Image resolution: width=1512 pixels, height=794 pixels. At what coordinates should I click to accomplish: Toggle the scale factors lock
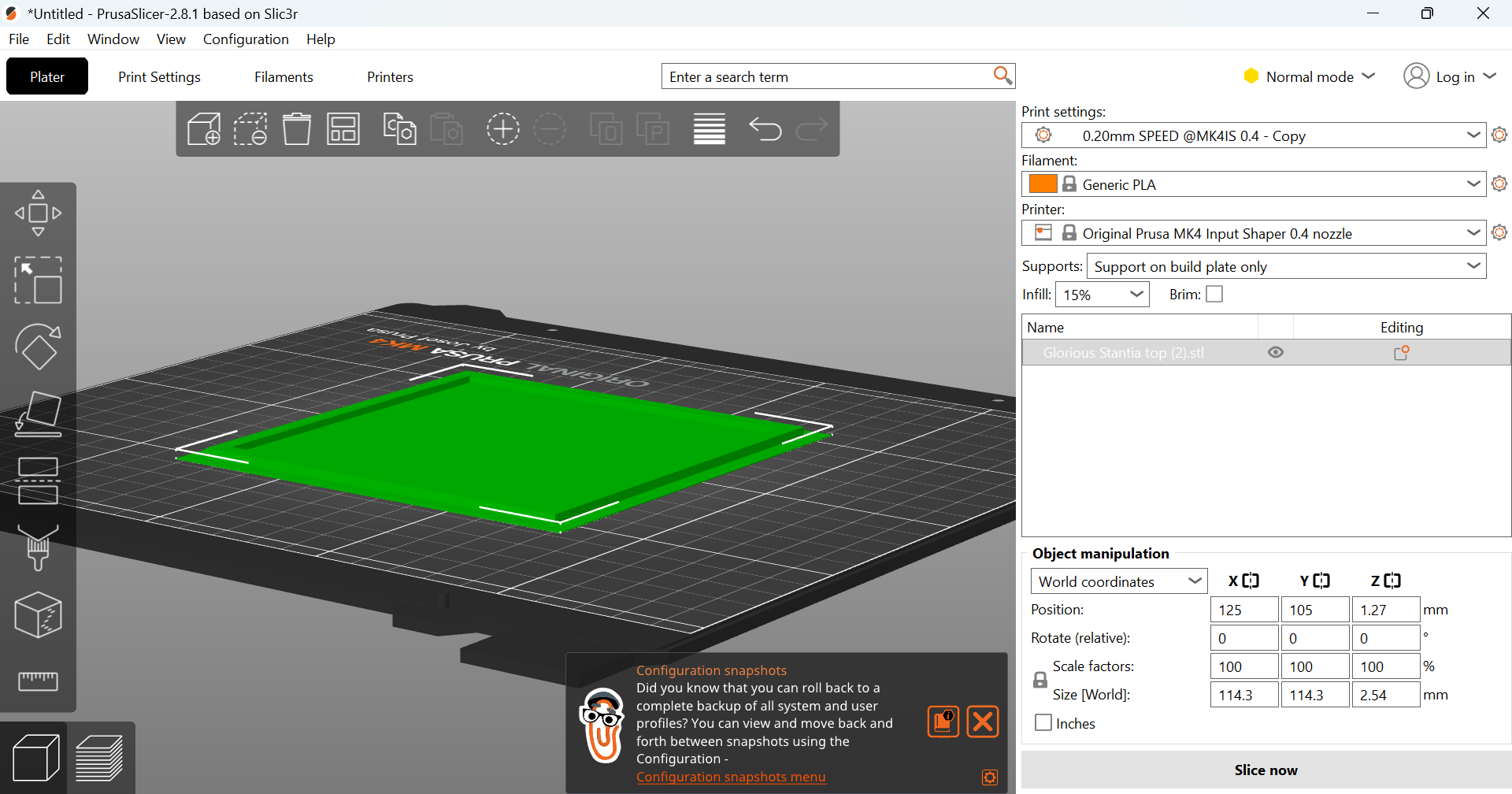coord(1040,680)
